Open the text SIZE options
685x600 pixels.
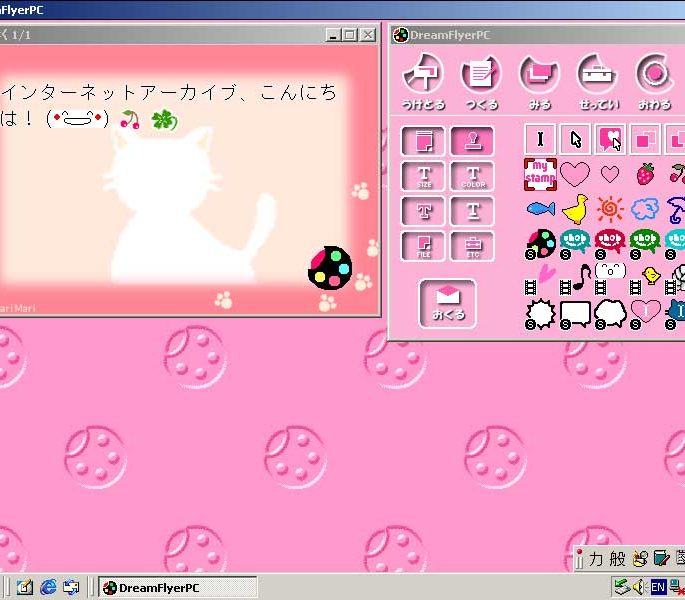423,177
